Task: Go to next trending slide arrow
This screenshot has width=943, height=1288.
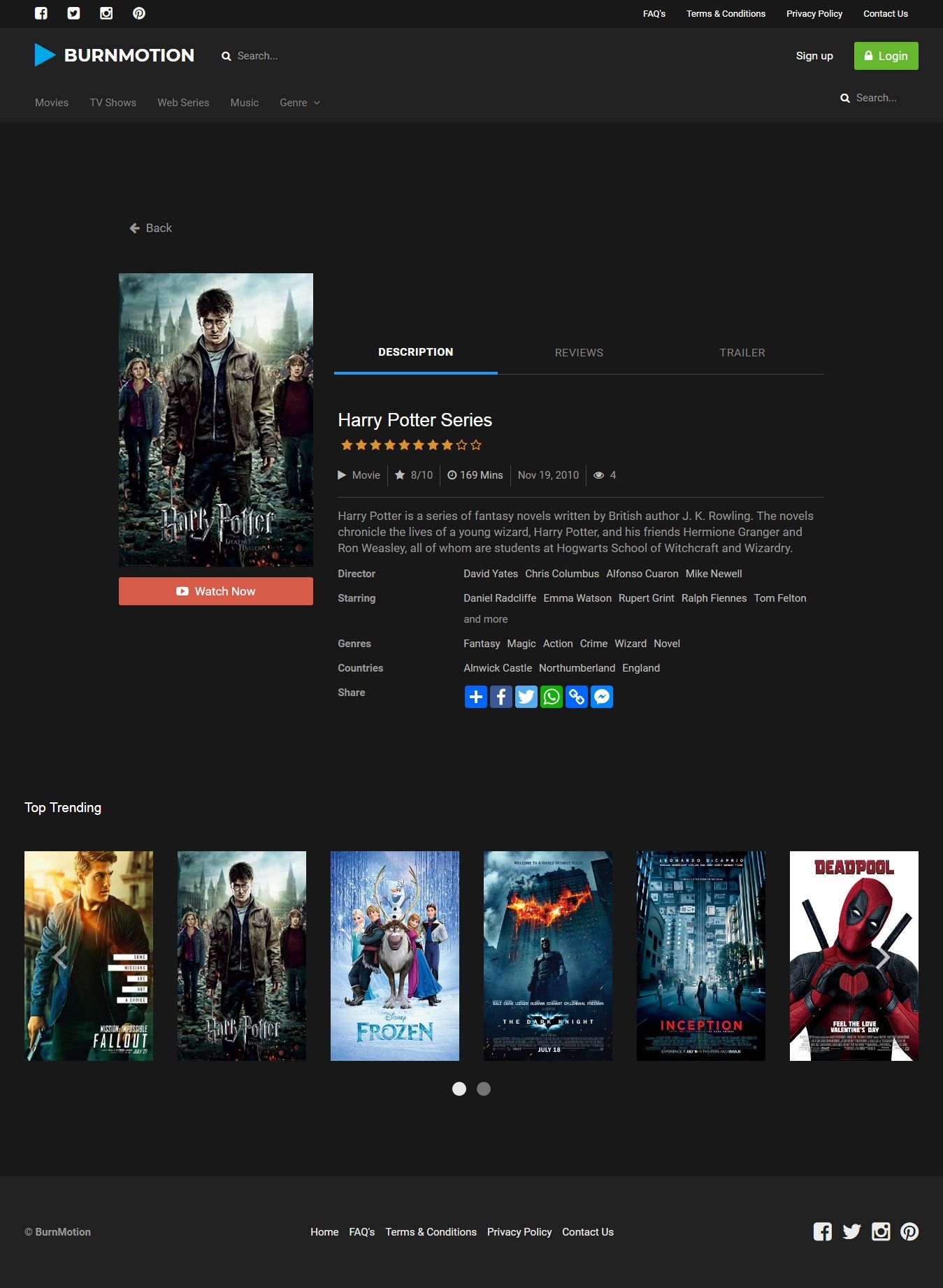Action: tap(883, 957)
